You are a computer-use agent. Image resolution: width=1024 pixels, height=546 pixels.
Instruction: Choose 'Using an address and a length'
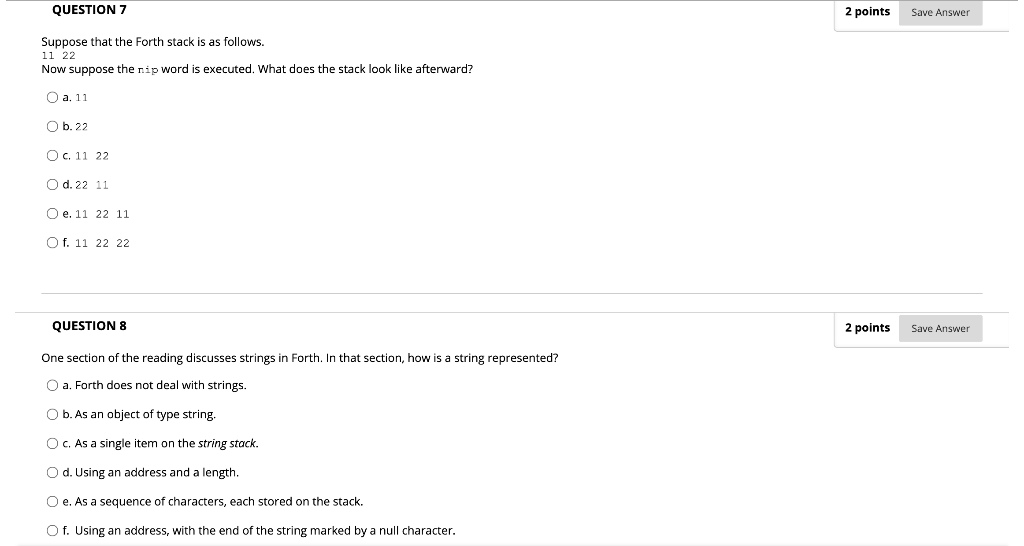click(52, 473)
